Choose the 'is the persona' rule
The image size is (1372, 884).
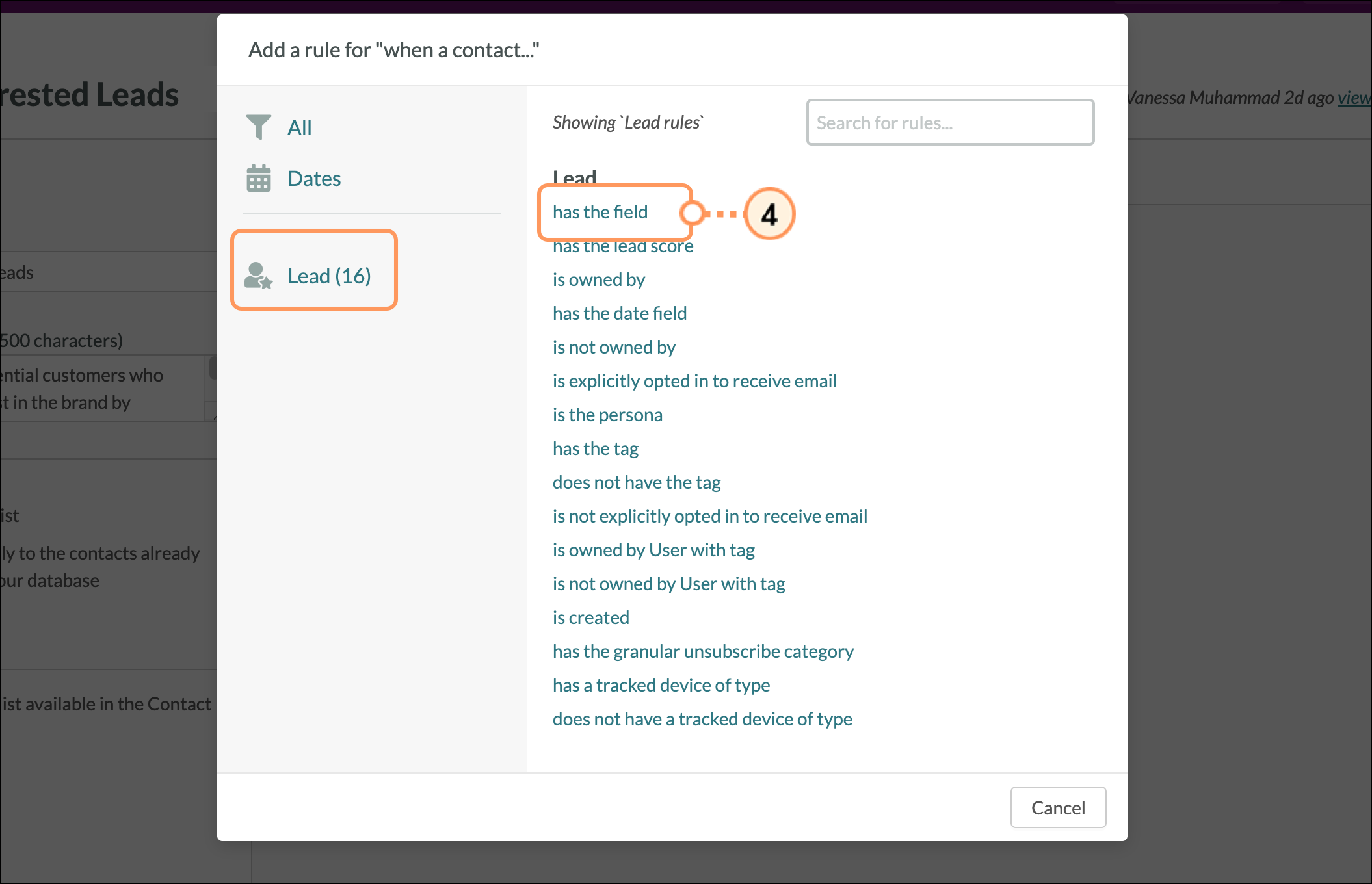[607, 415]
